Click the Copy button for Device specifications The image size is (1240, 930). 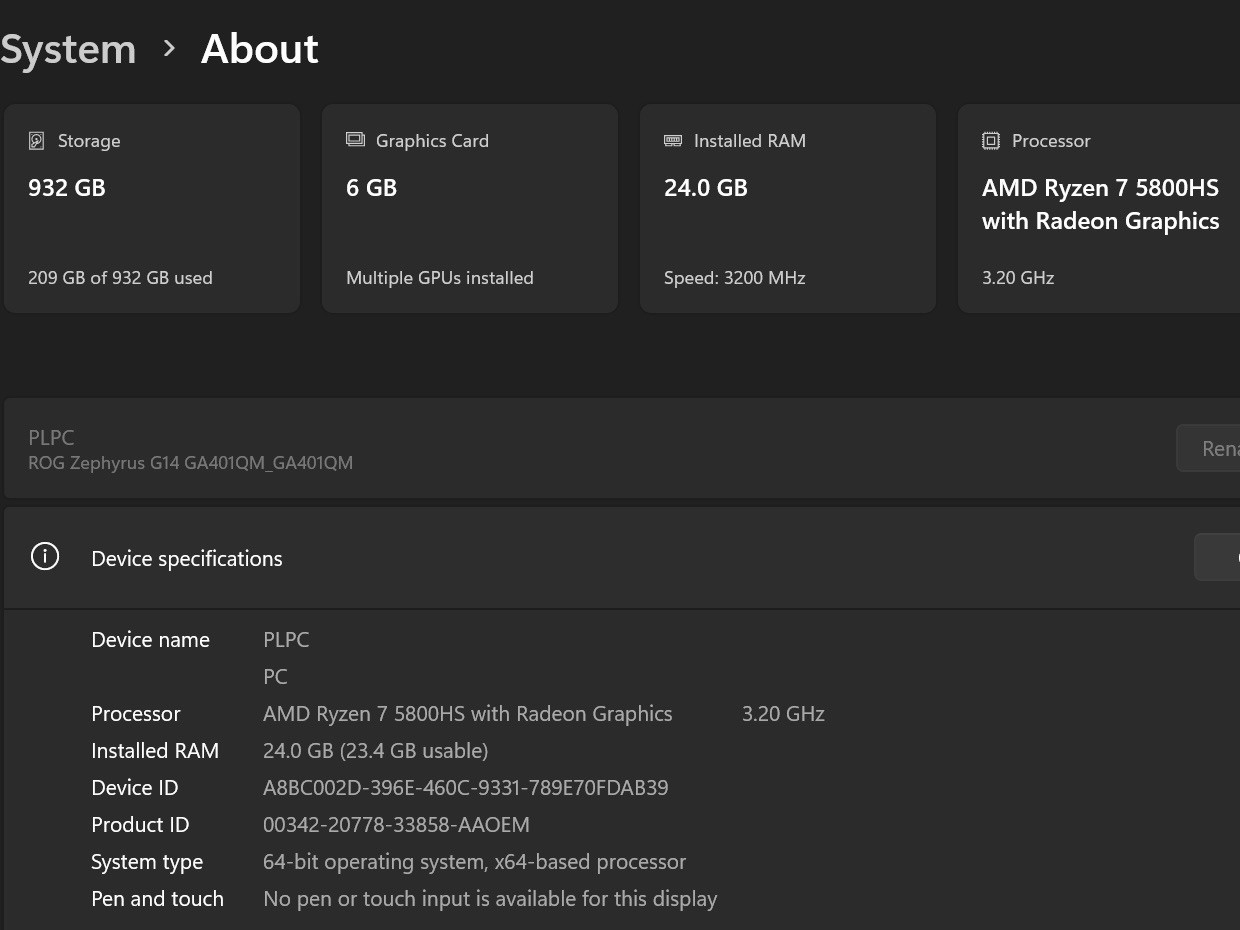point(1217,557)
